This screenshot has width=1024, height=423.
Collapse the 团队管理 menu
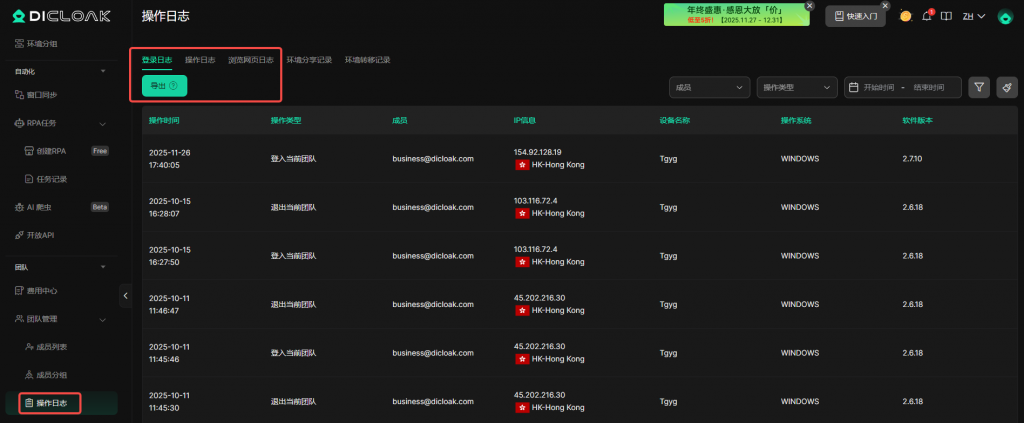[x=103, y=319]
